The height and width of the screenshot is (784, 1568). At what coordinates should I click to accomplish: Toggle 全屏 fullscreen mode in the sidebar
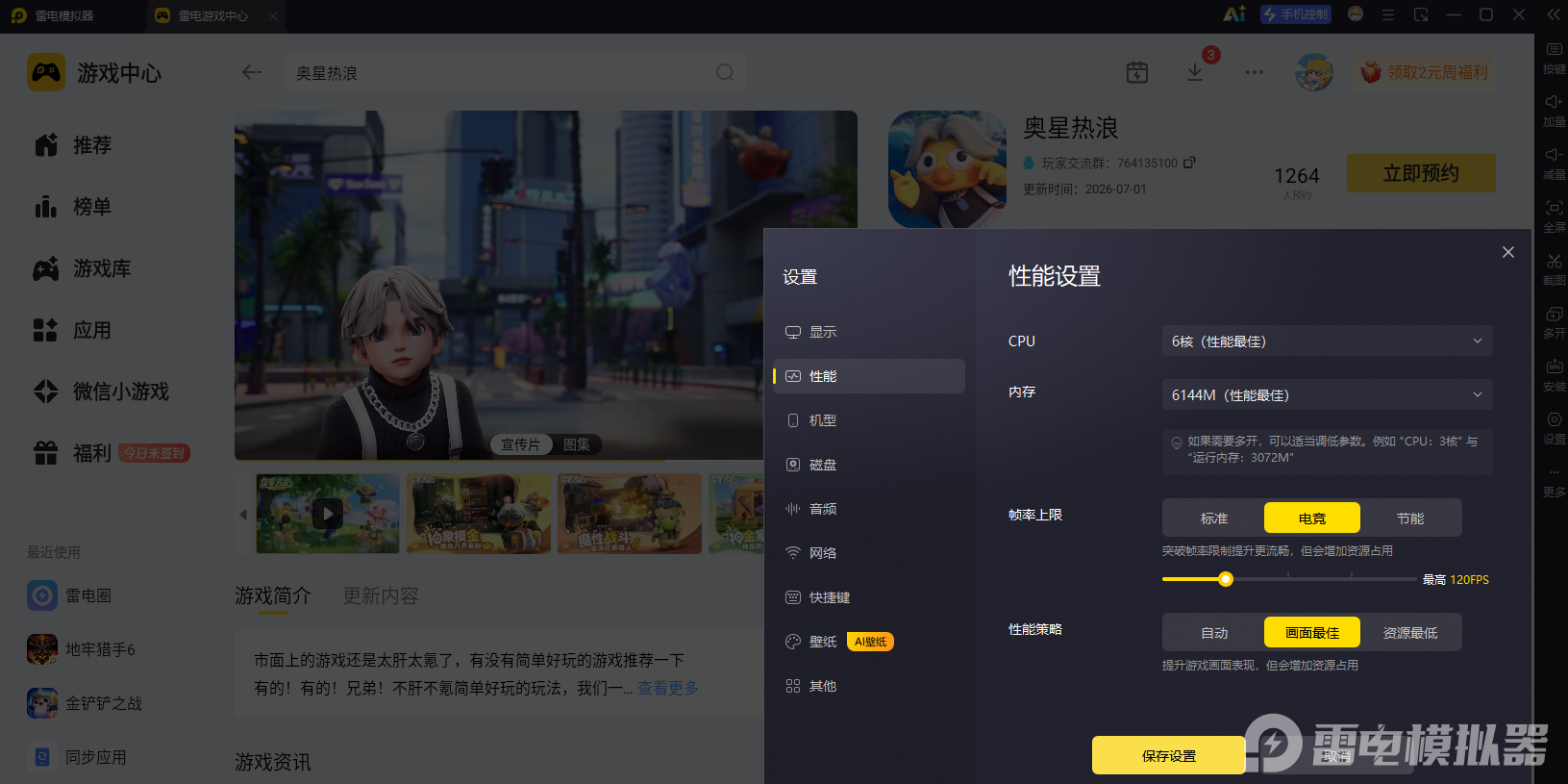pos(1554,215)
